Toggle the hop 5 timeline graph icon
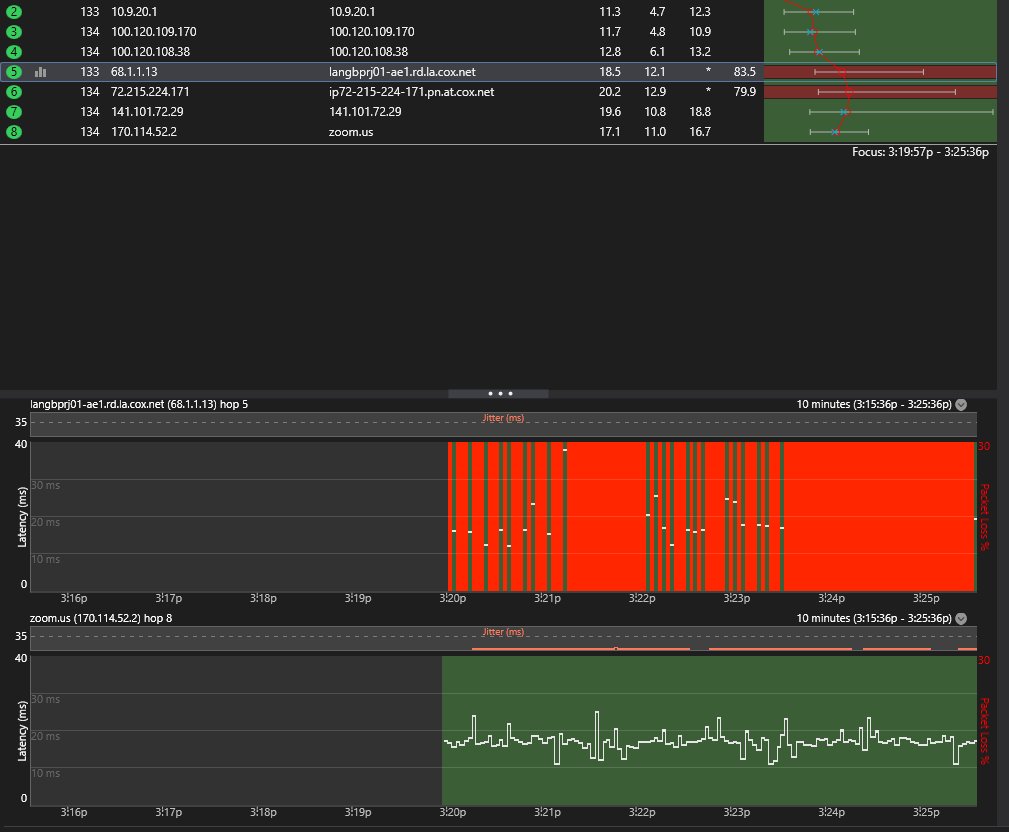The width and height of the screenshot is (1009, 832). tap(41, 72)
